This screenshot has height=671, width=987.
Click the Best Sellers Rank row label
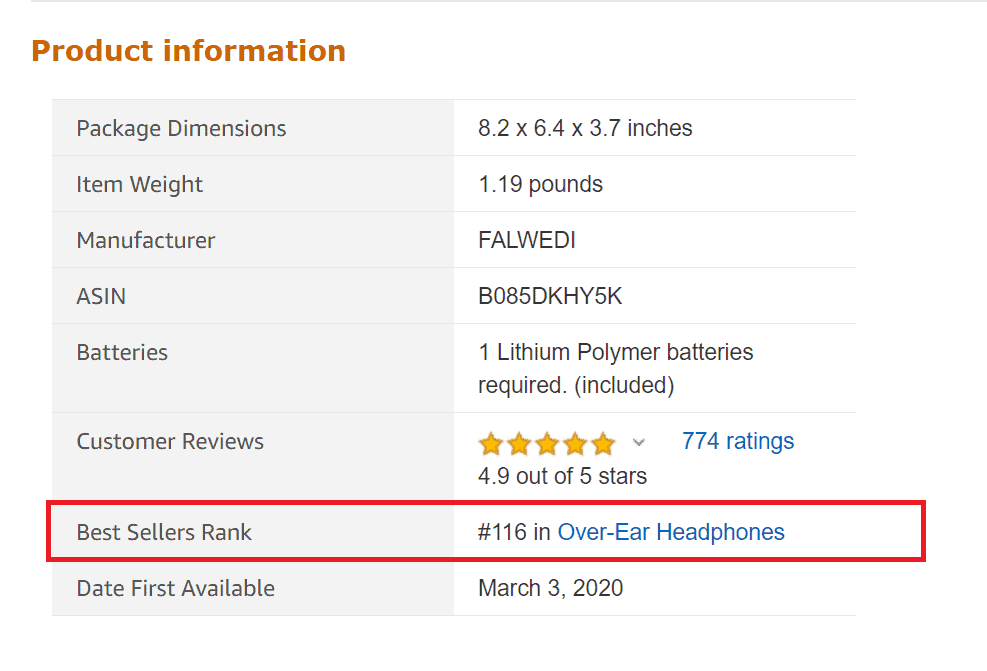[164, 532]
